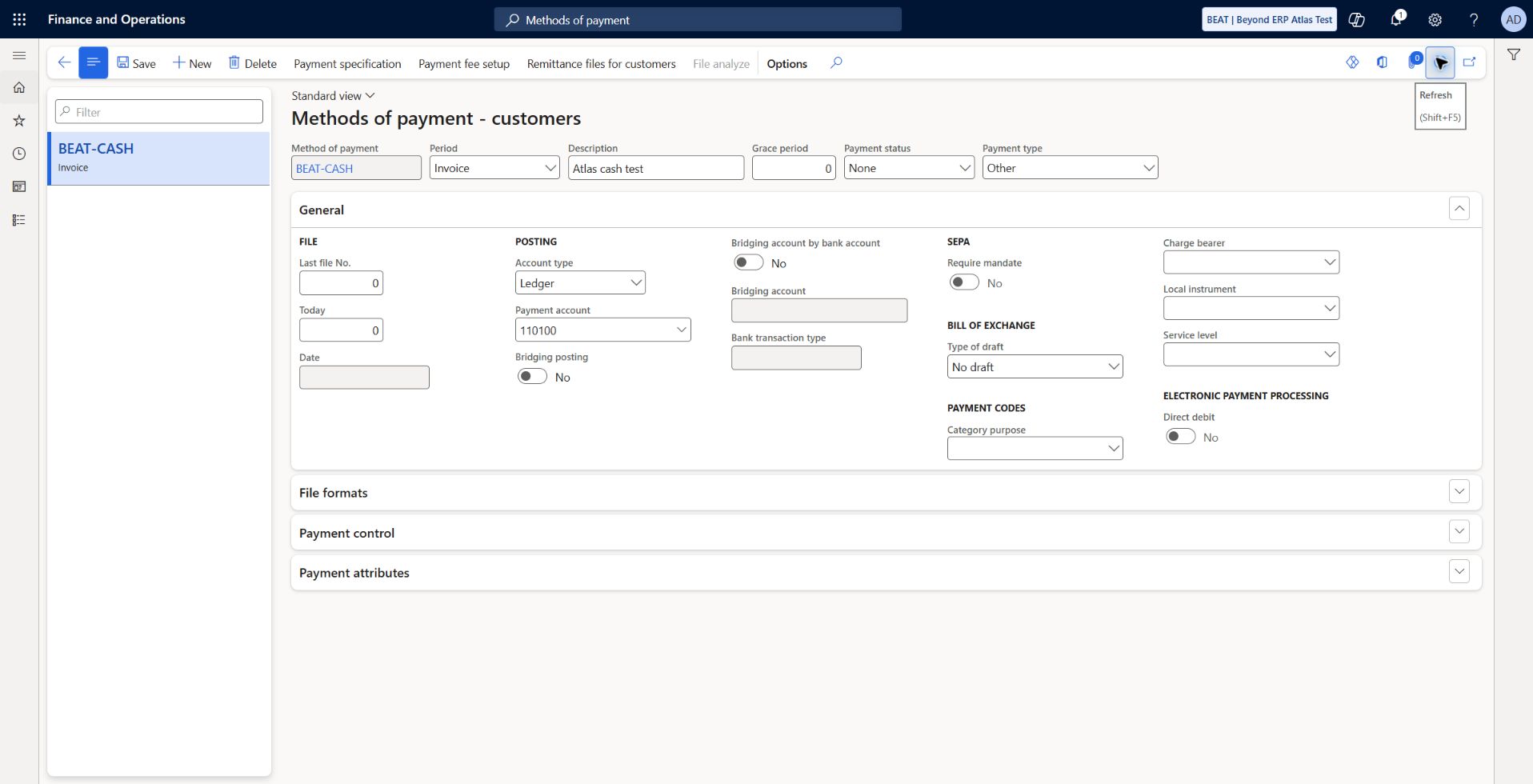Open Recent clock icon in the sidebar
The image size is (1533, 784).
click(19, 154)
